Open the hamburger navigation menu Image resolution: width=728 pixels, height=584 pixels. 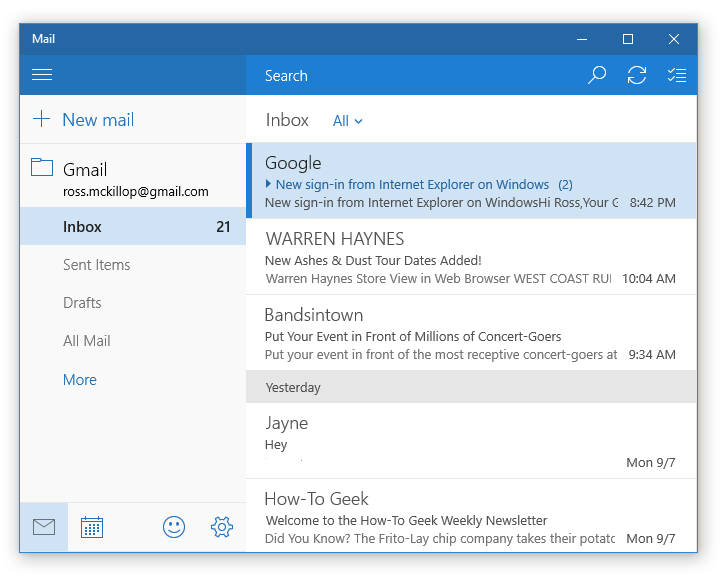click(x=42, y=75)
